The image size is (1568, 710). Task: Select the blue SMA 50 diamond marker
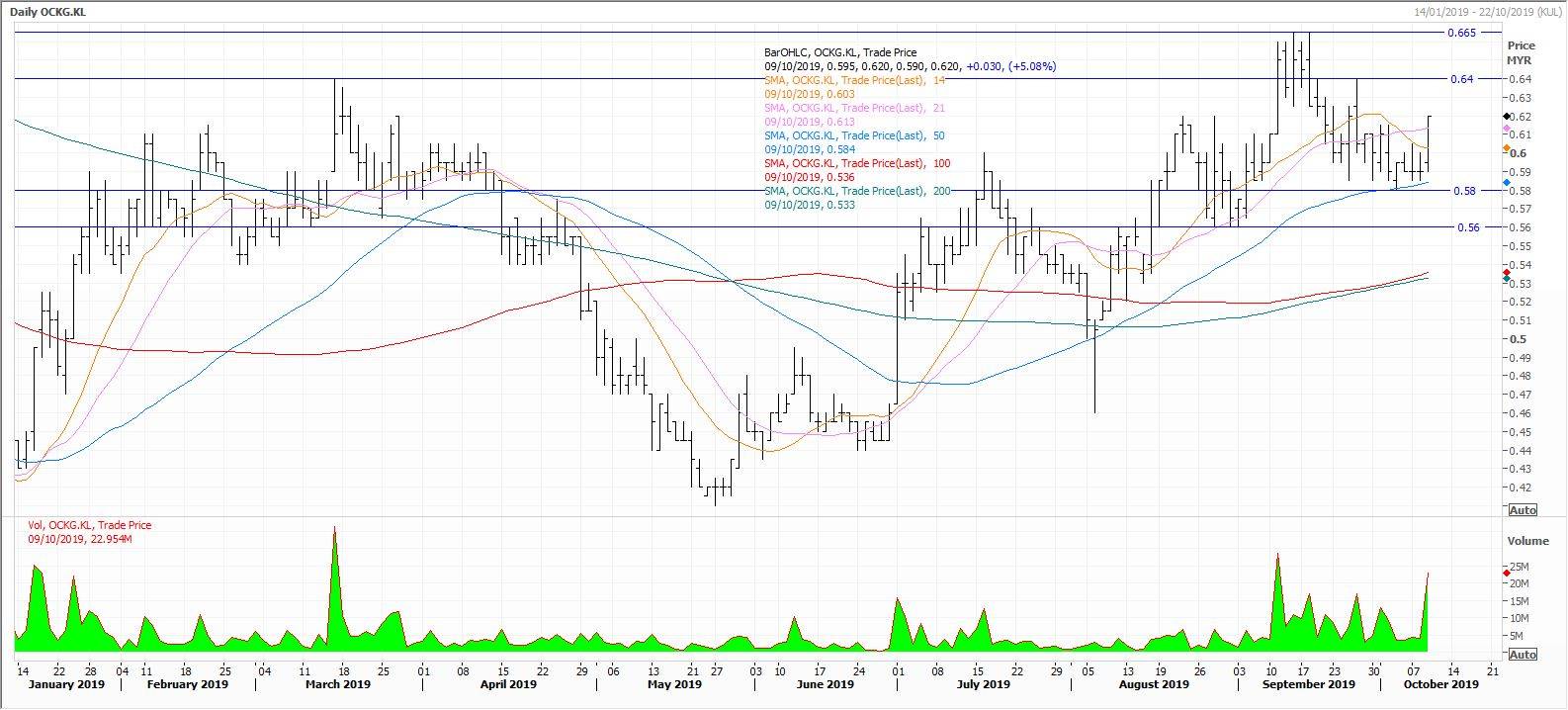(x=1506, y=183)
